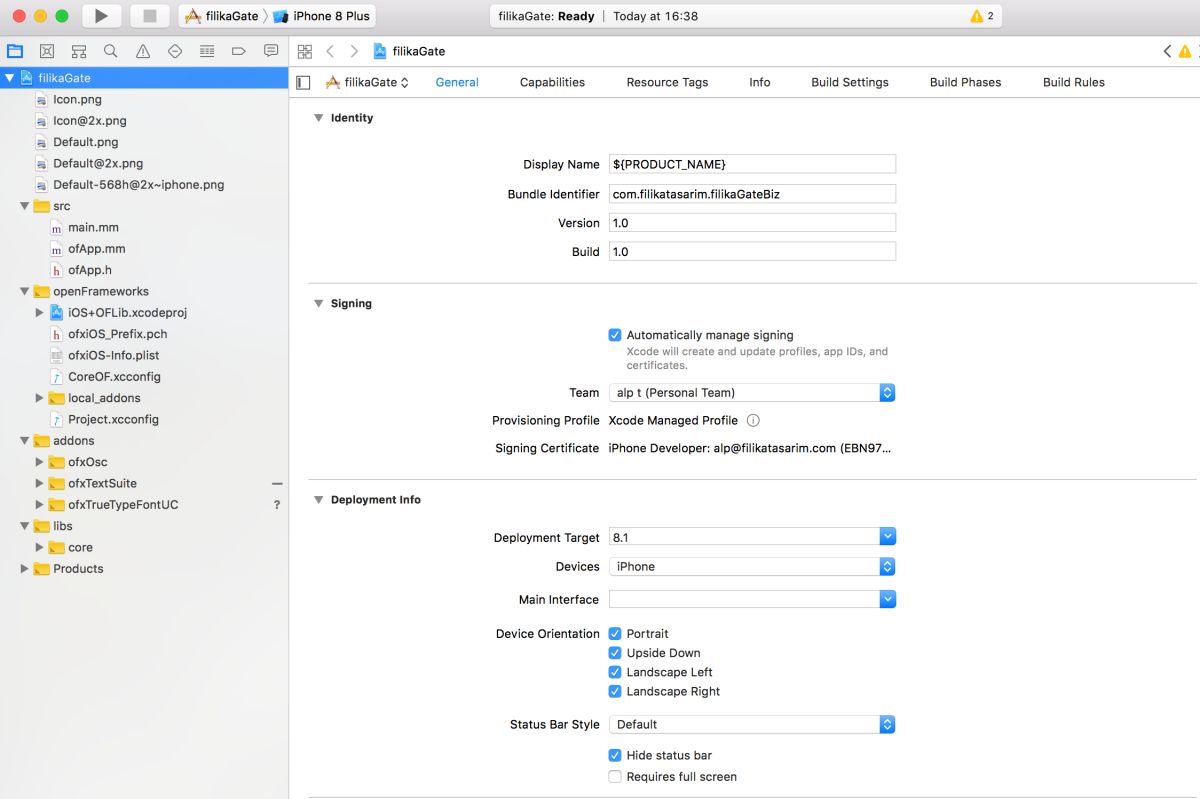Choose the iPhone 8 Plus destination
This screenshot has width=1200, height=799.
click(x=322, y=16)
